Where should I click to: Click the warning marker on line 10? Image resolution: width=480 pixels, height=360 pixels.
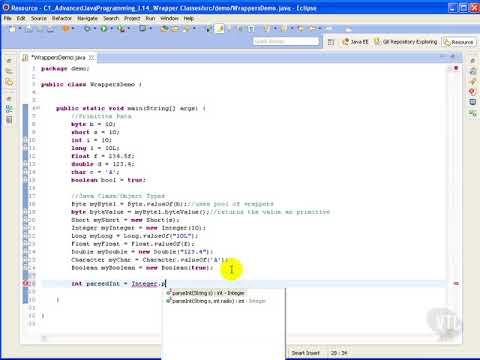25,140
